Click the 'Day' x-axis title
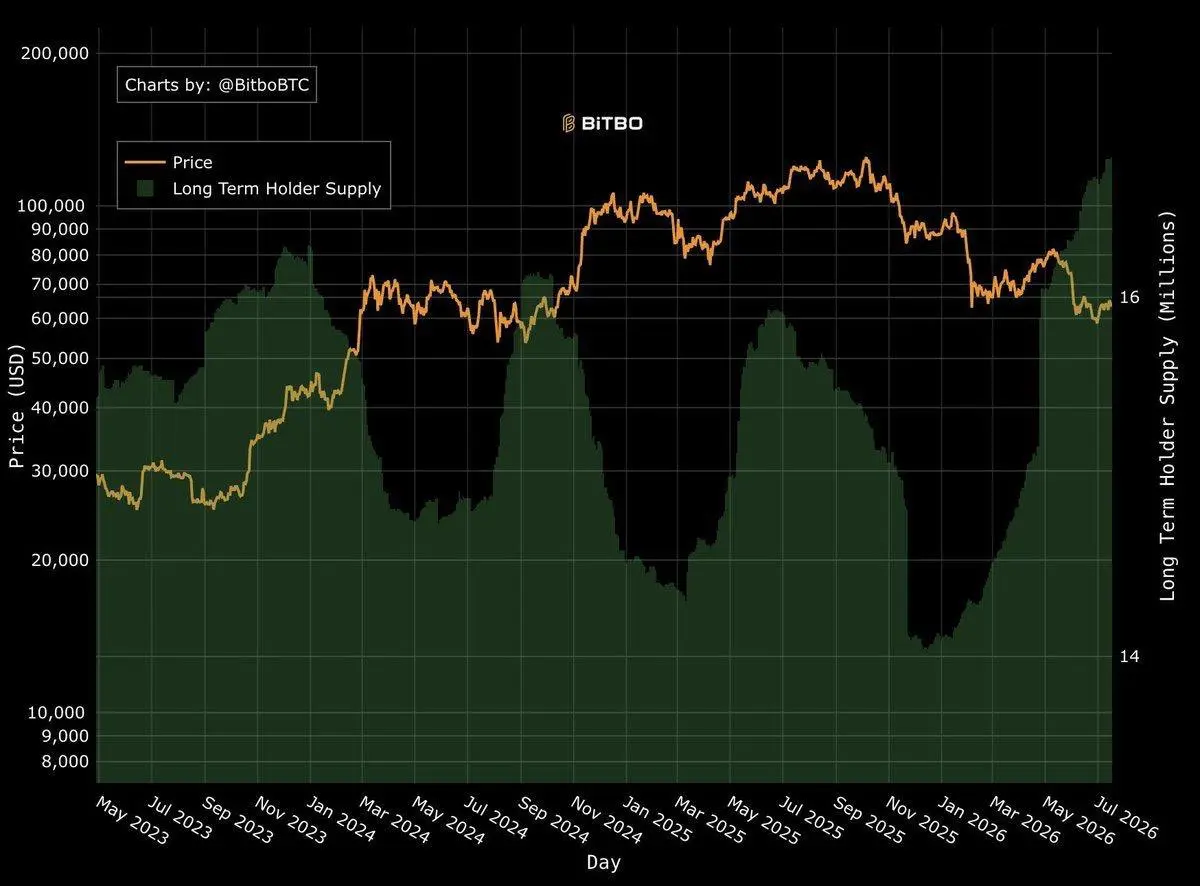This screenshot has width=1200, height=886. coord(603,861)
